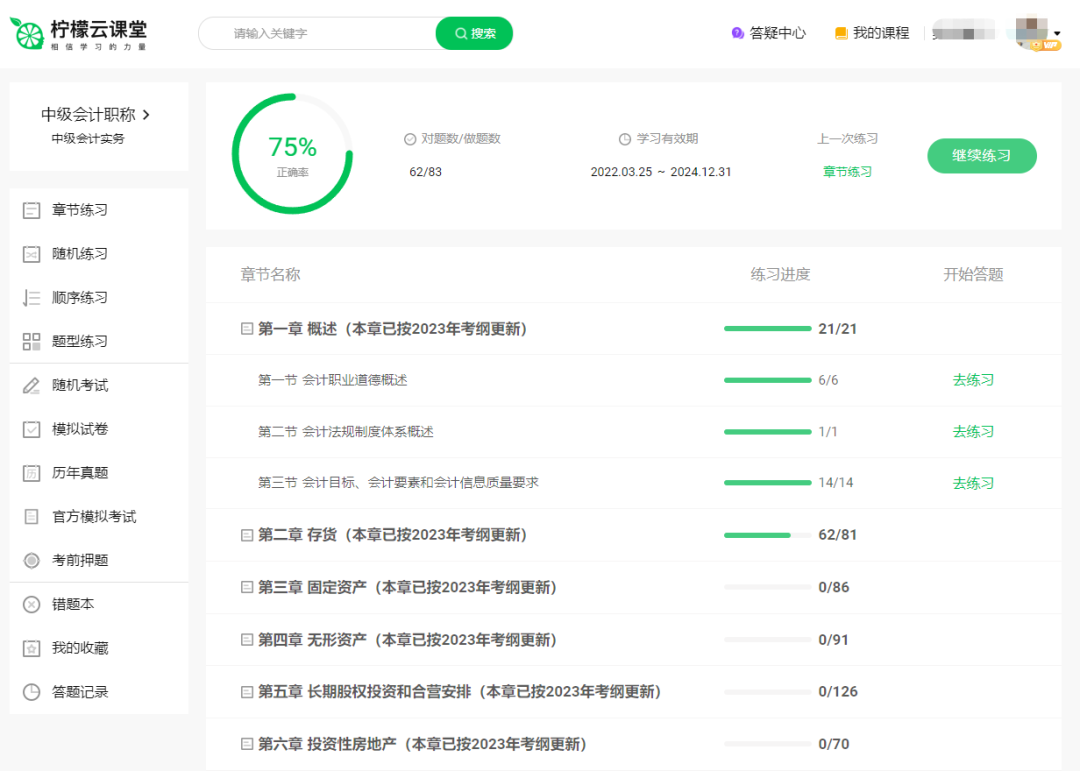Click the 0/126 progress count
The height and width of the screenshot is (771, 1080).
tap(838, 691)
